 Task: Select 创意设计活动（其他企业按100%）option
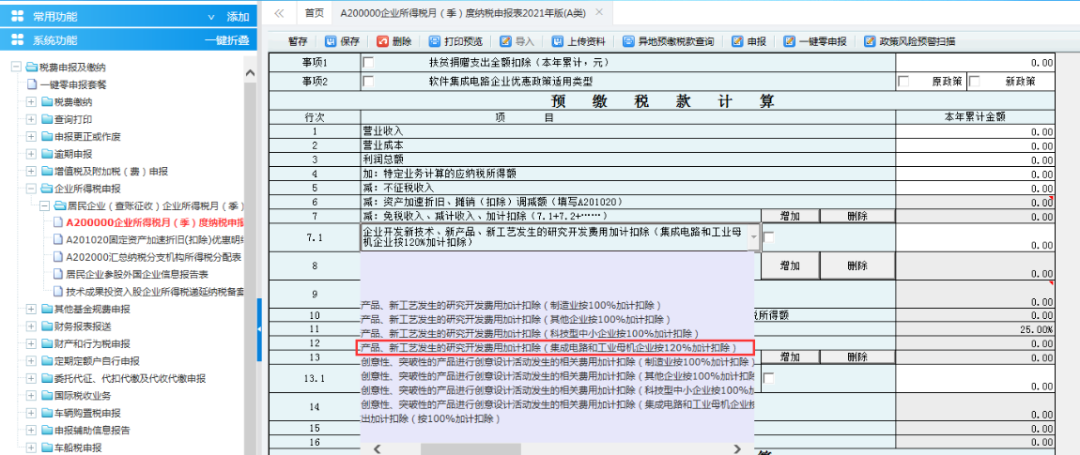tap(557, 377)
